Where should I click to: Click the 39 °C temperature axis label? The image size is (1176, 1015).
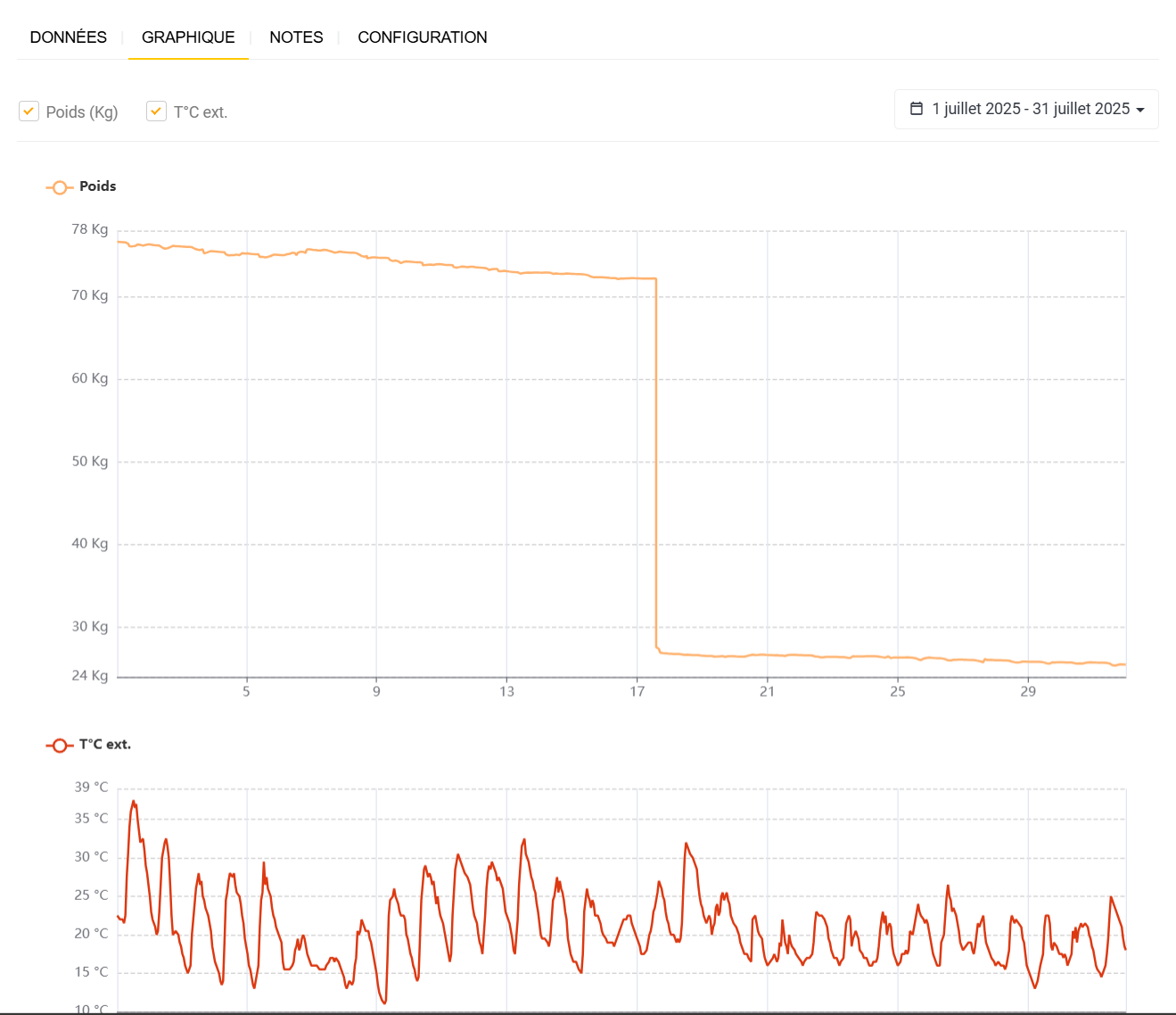(91, 787)
